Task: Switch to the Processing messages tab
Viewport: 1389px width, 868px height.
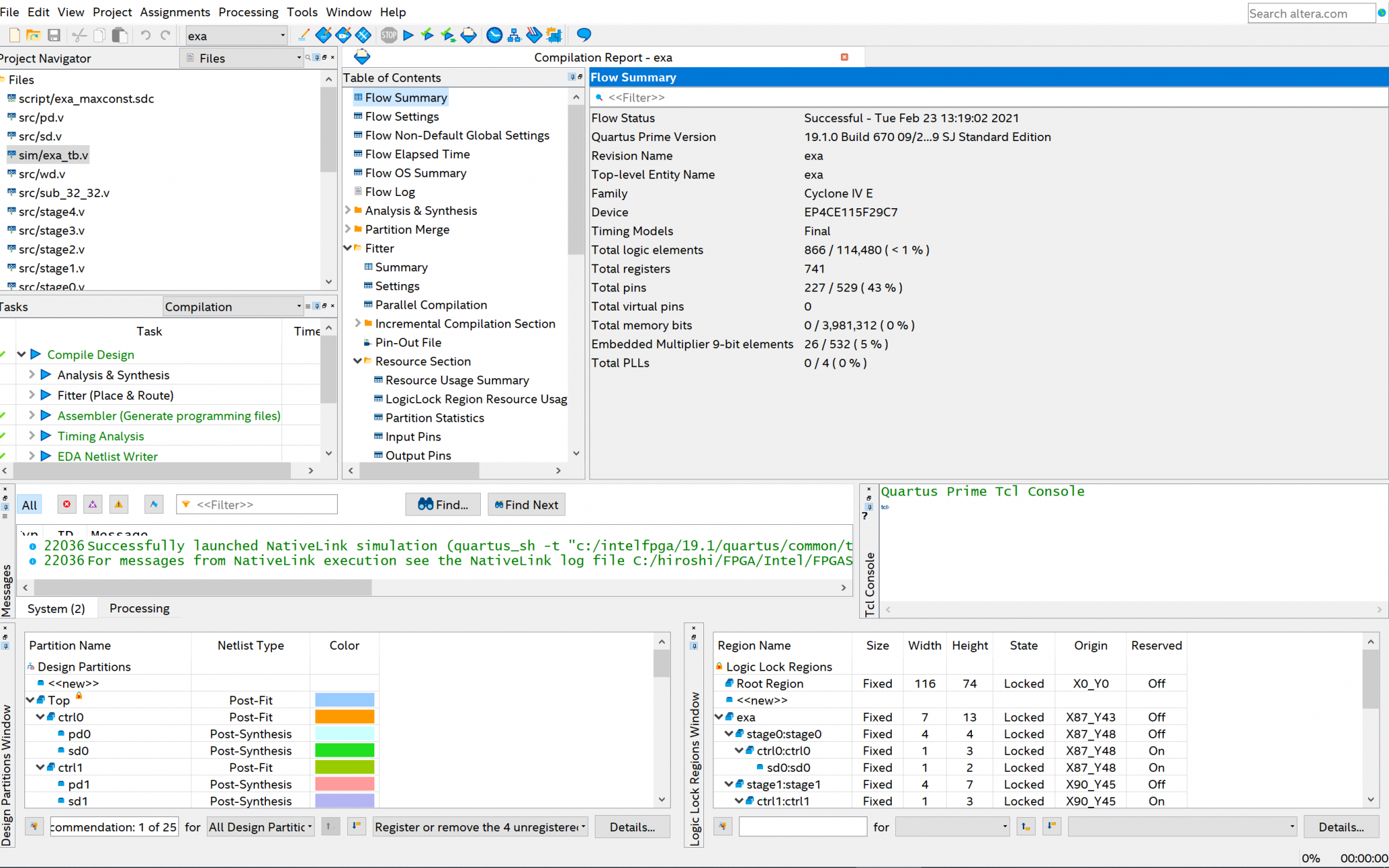Action: click(x=139, y=608)
